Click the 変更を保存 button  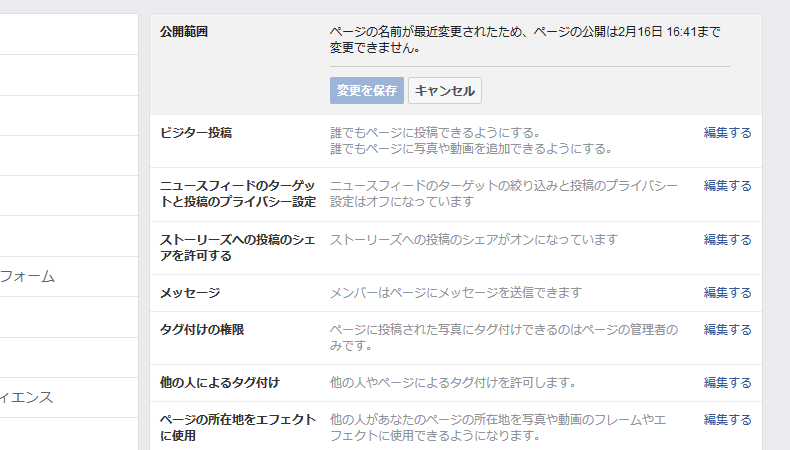point(367,90)
